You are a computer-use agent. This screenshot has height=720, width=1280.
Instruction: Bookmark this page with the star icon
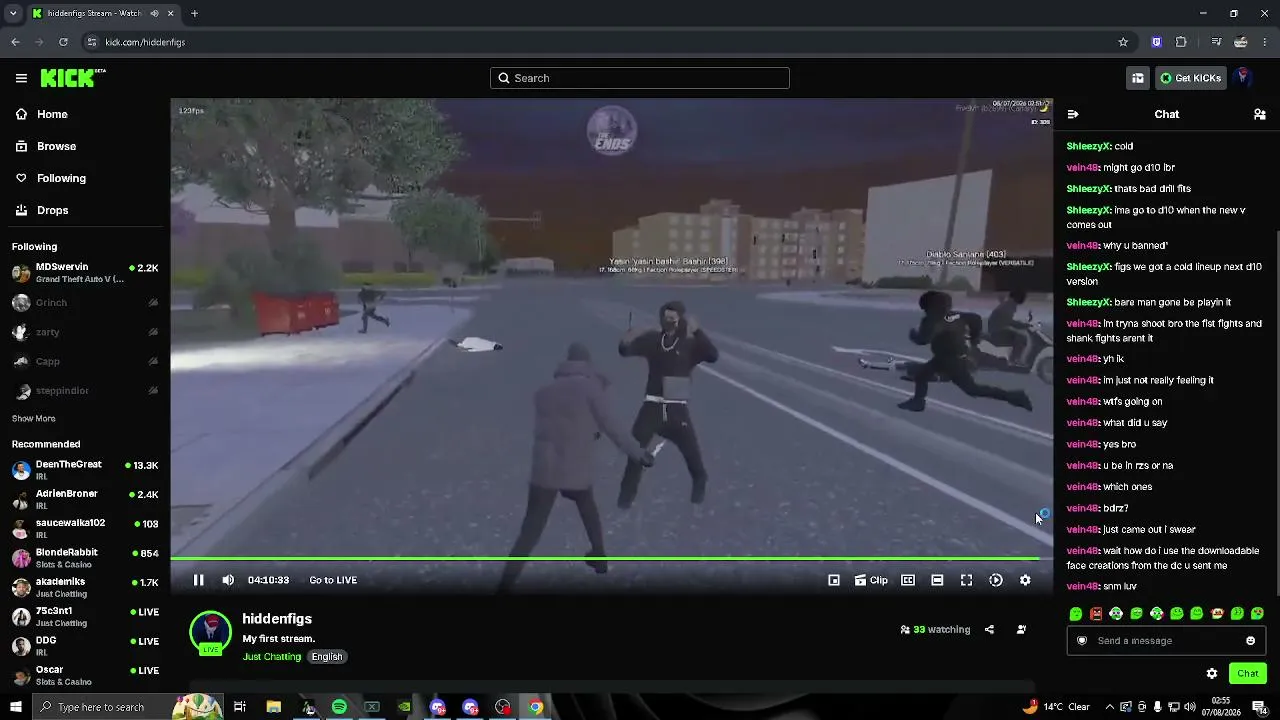tap(1123, 42)
